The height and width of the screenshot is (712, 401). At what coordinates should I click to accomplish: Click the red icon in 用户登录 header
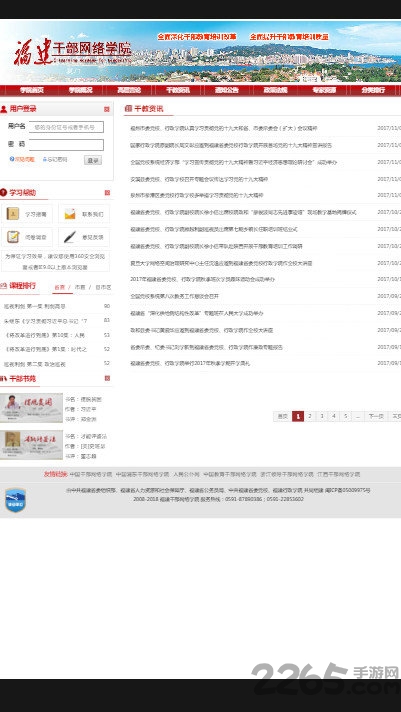coord(107,109)
